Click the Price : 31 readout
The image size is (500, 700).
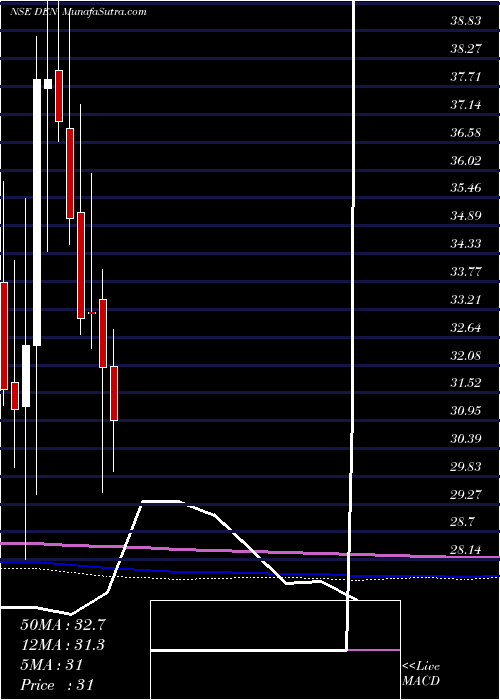(x=57, y=685)
